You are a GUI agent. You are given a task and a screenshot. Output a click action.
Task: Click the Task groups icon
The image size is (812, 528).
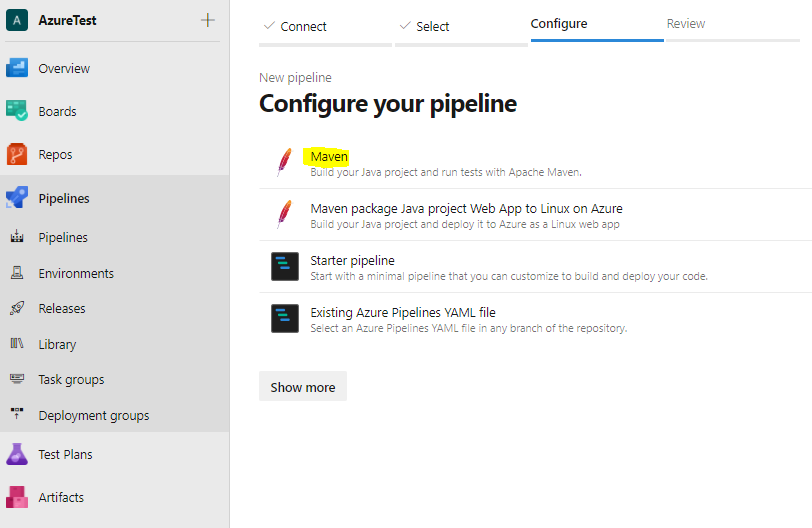(17, 379)
